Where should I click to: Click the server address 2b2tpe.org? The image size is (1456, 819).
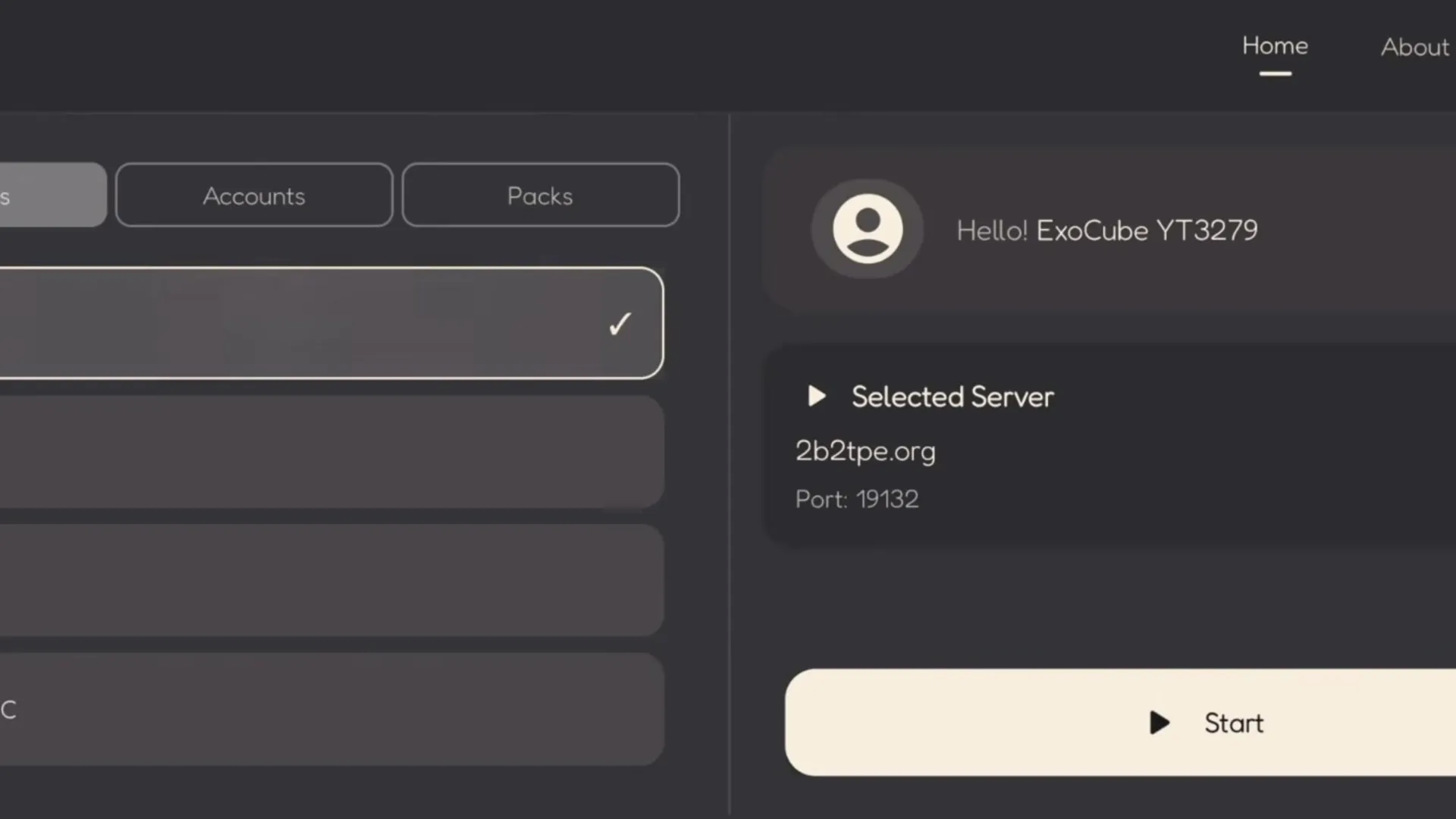865,451
